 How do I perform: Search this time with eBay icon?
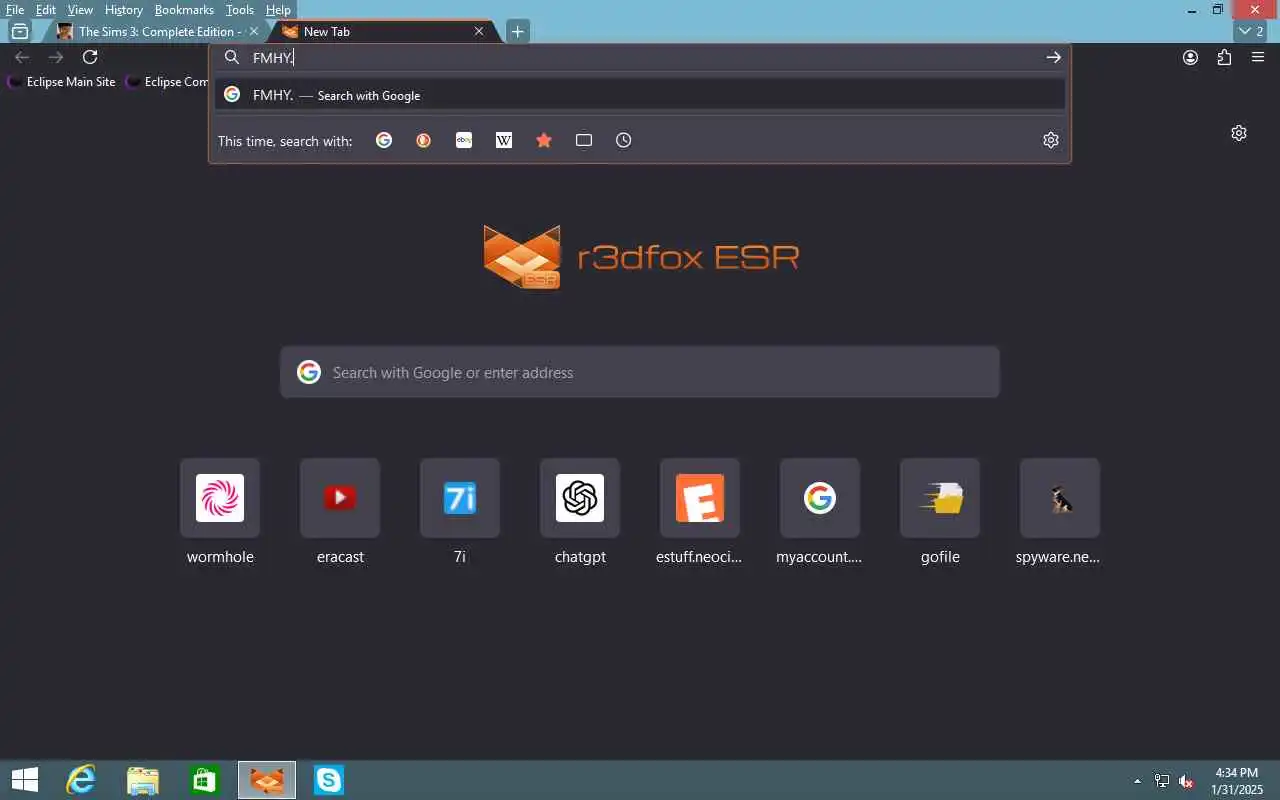click(x=464, y=140)
